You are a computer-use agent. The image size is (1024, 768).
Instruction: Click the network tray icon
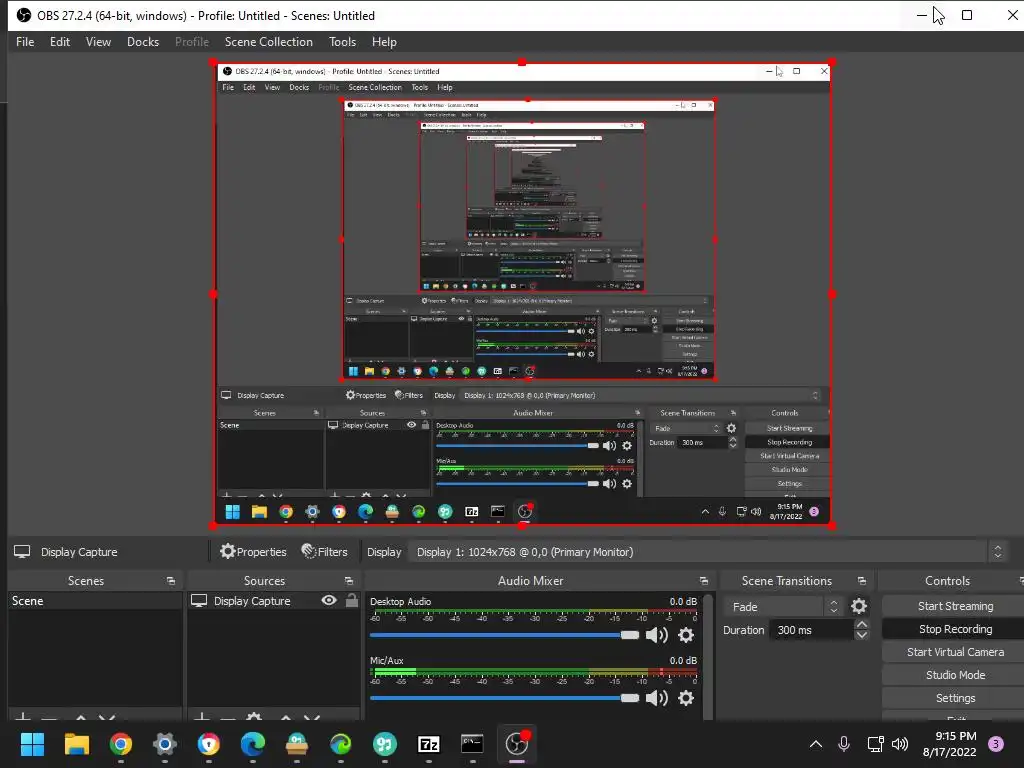[x=875, y=744]
